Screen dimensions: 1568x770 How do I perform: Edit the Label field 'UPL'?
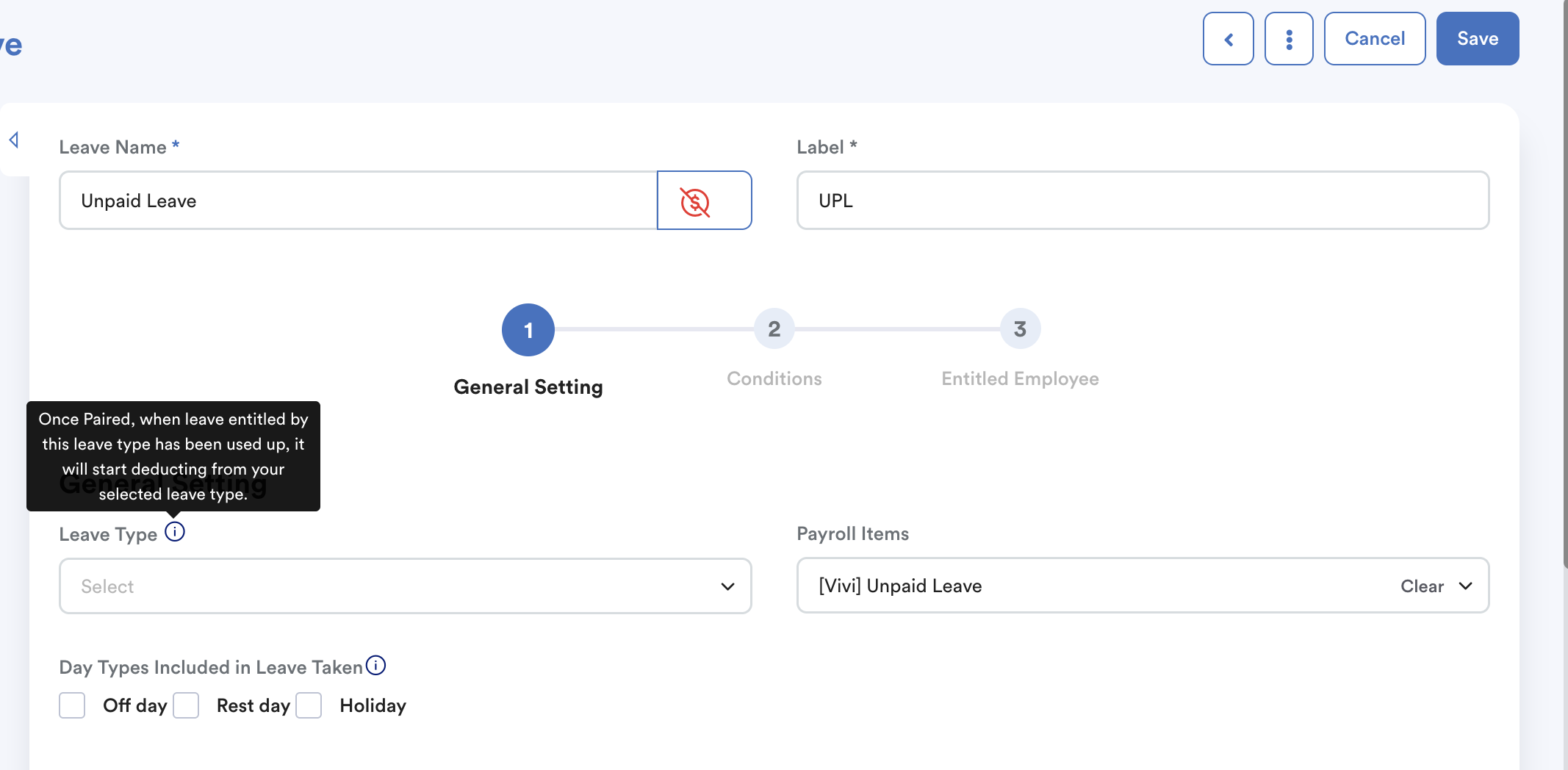[1143, 201]
